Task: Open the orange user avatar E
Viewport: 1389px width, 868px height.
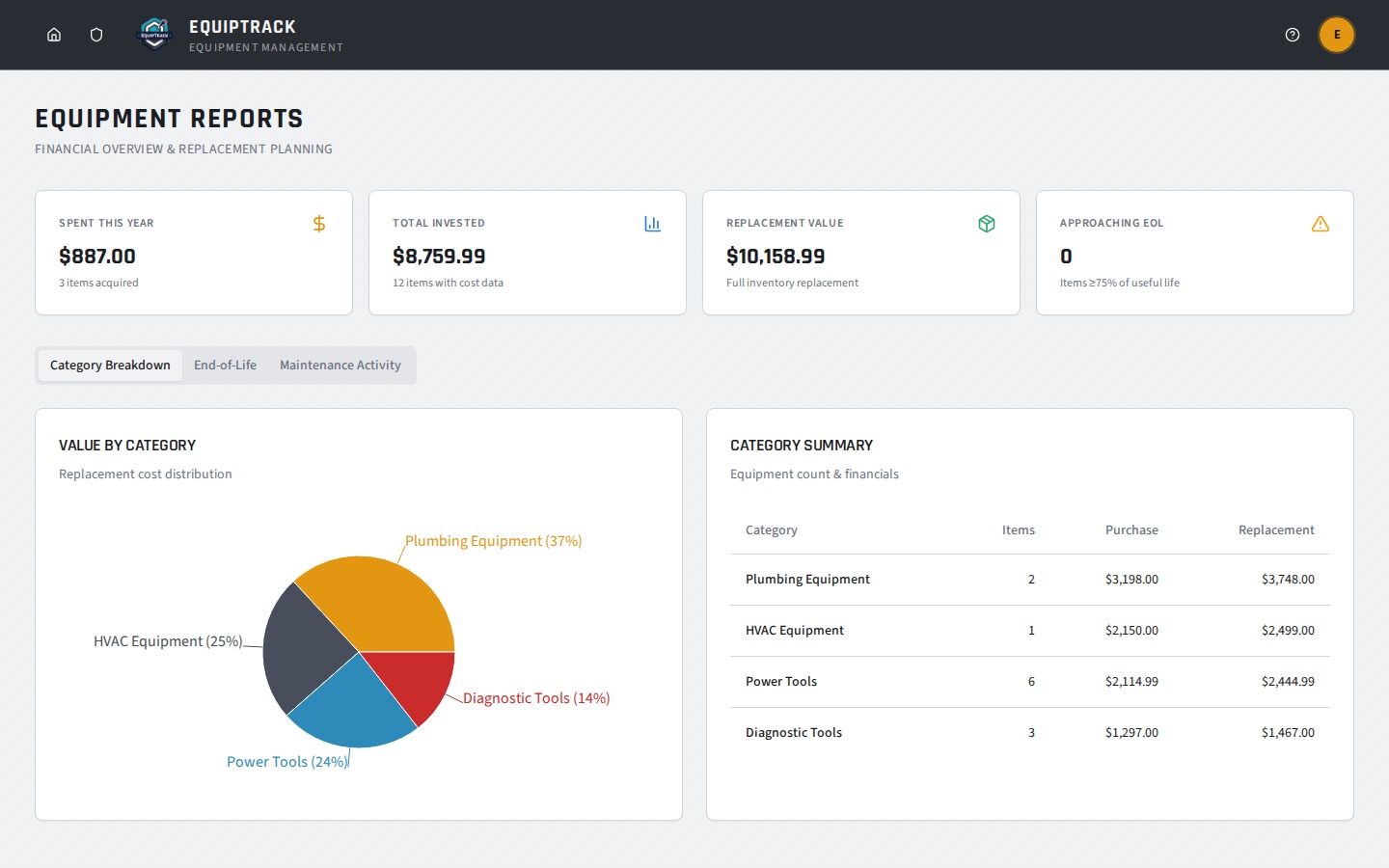Action: 1337,35
